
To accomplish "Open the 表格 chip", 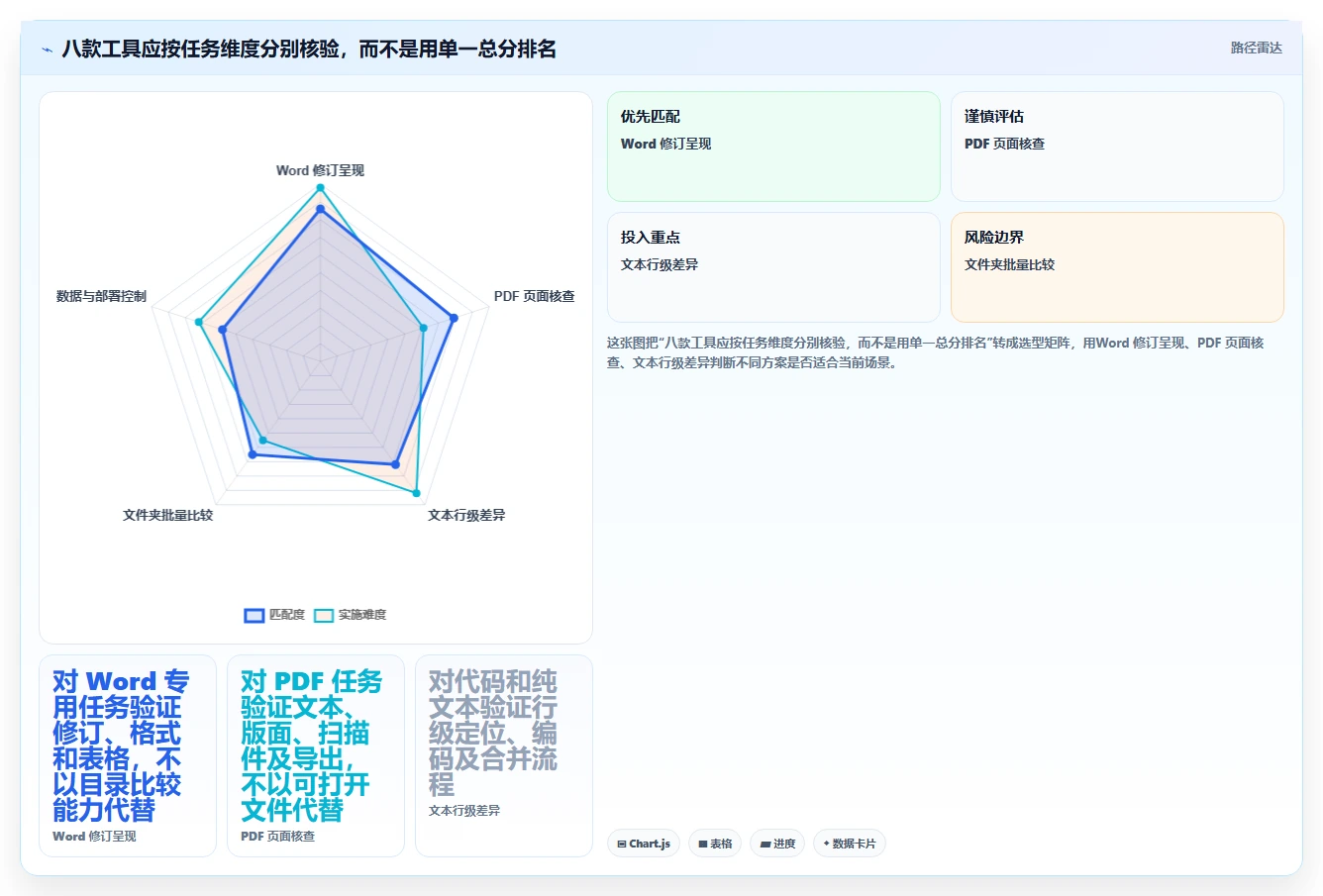I will 715,844.
